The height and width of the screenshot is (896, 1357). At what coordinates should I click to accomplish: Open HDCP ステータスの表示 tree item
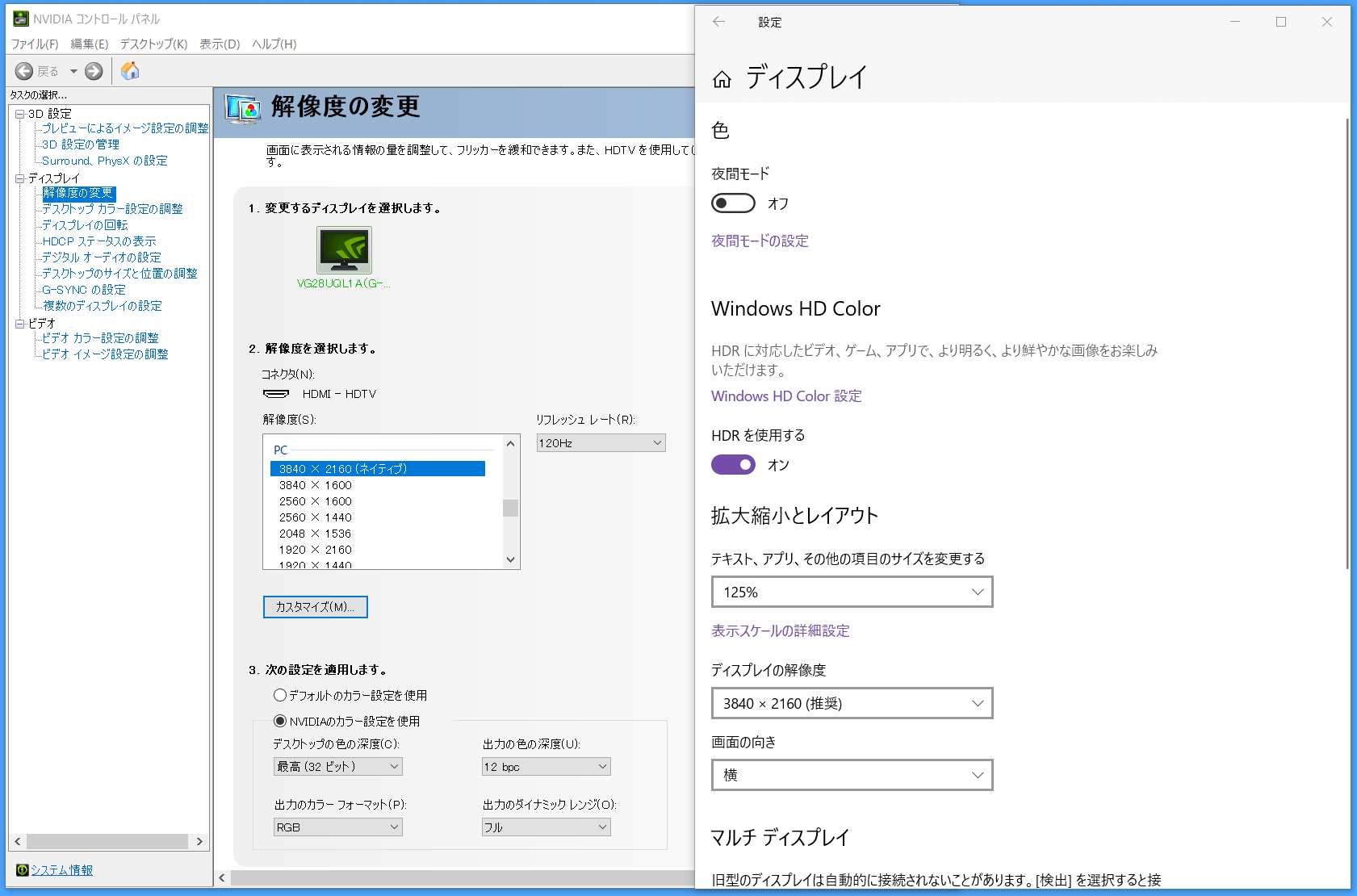(99, 241)
